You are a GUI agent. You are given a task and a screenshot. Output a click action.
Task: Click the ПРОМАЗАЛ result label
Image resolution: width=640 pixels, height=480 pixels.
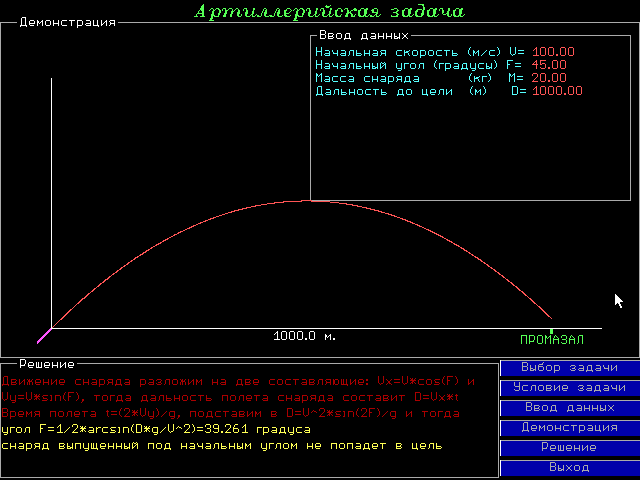(x=552, y=340)
